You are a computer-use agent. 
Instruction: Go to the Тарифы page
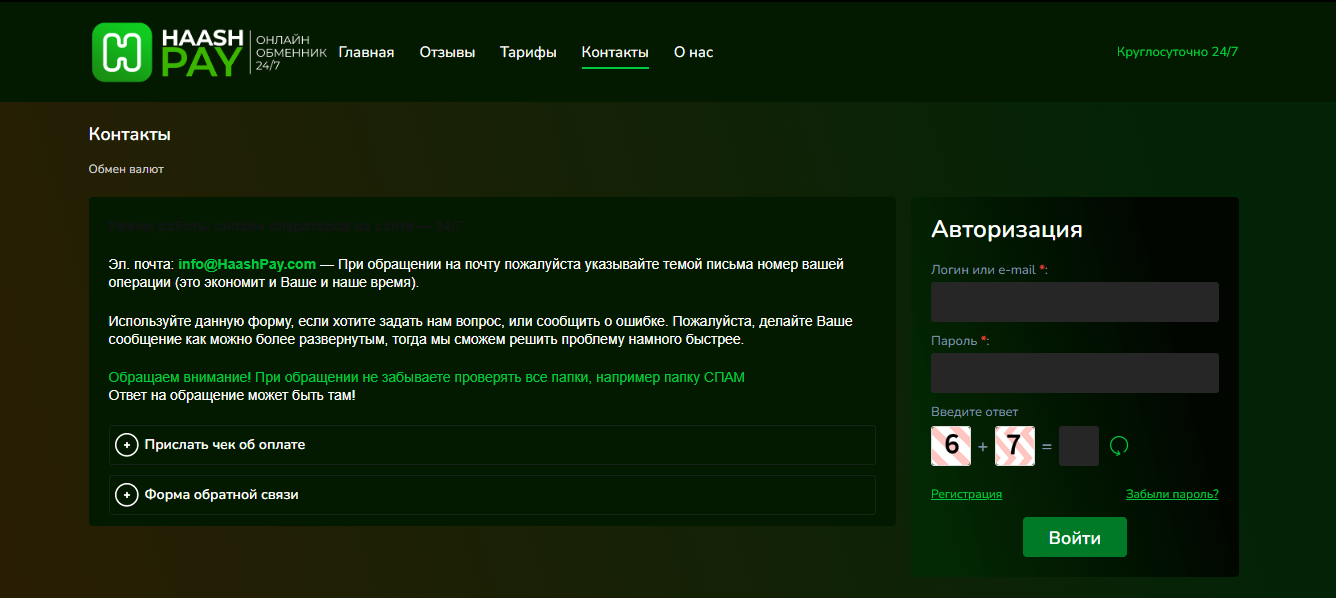[x=528, y=52]
